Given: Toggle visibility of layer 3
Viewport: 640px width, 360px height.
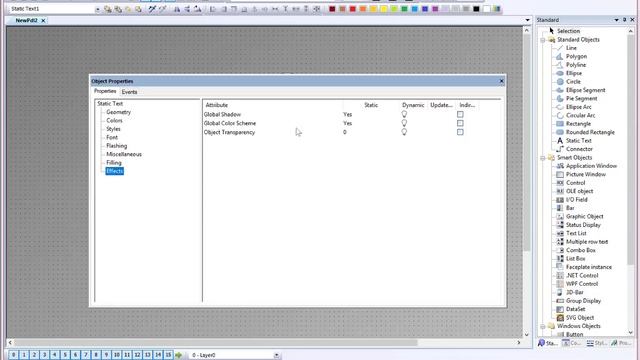Looking at the screenshot, I should click(x=44, y=355).
